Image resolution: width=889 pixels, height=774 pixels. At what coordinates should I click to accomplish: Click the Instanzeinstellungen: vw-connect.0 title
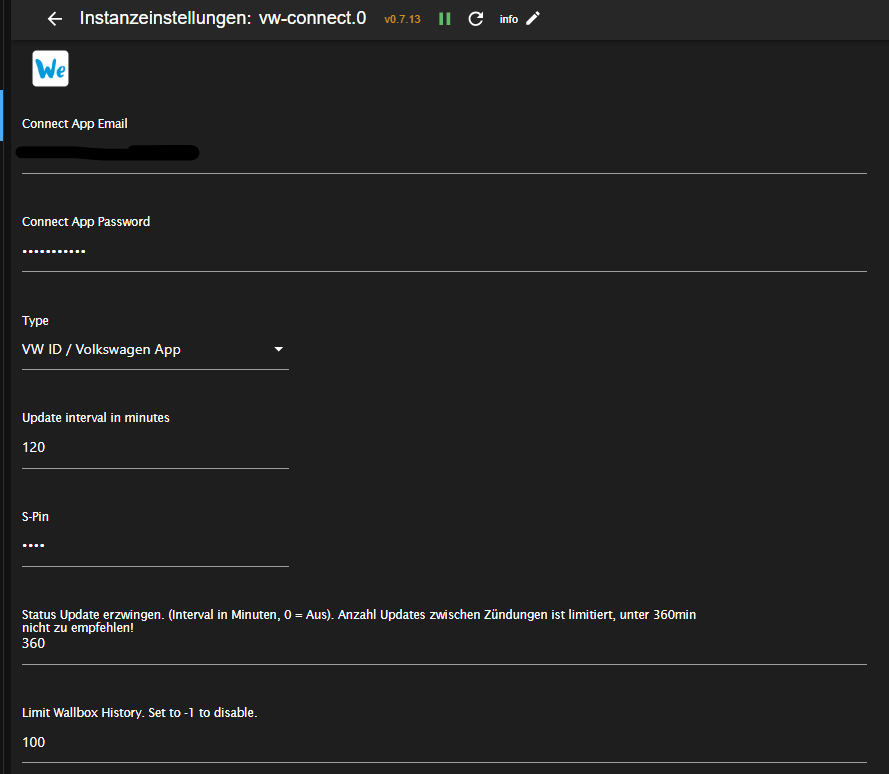223,18
